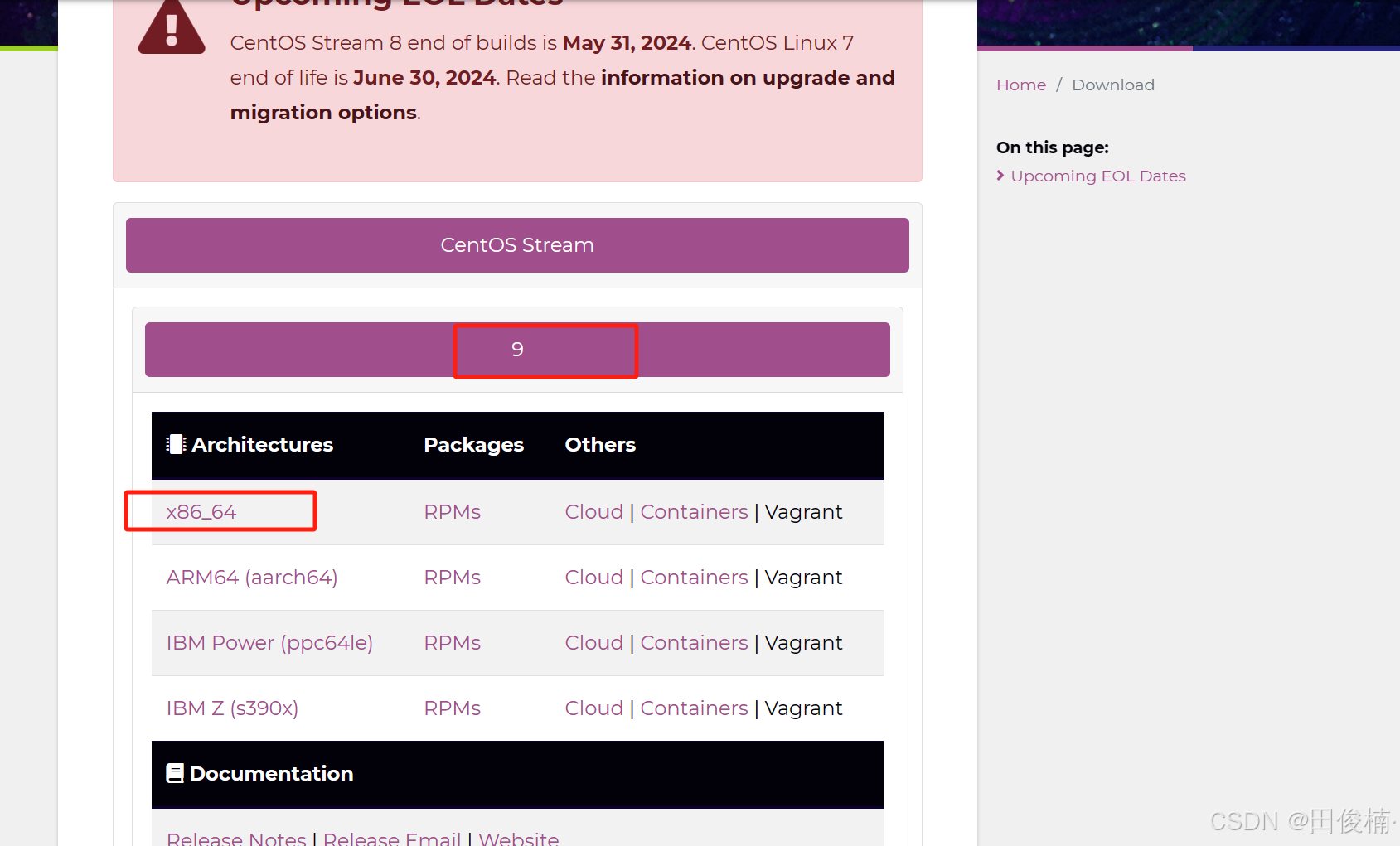Image resolution: width=1400 pixels, height=846 pixels.
Task: Select the version 9 tab
Action: coord(517,350)
